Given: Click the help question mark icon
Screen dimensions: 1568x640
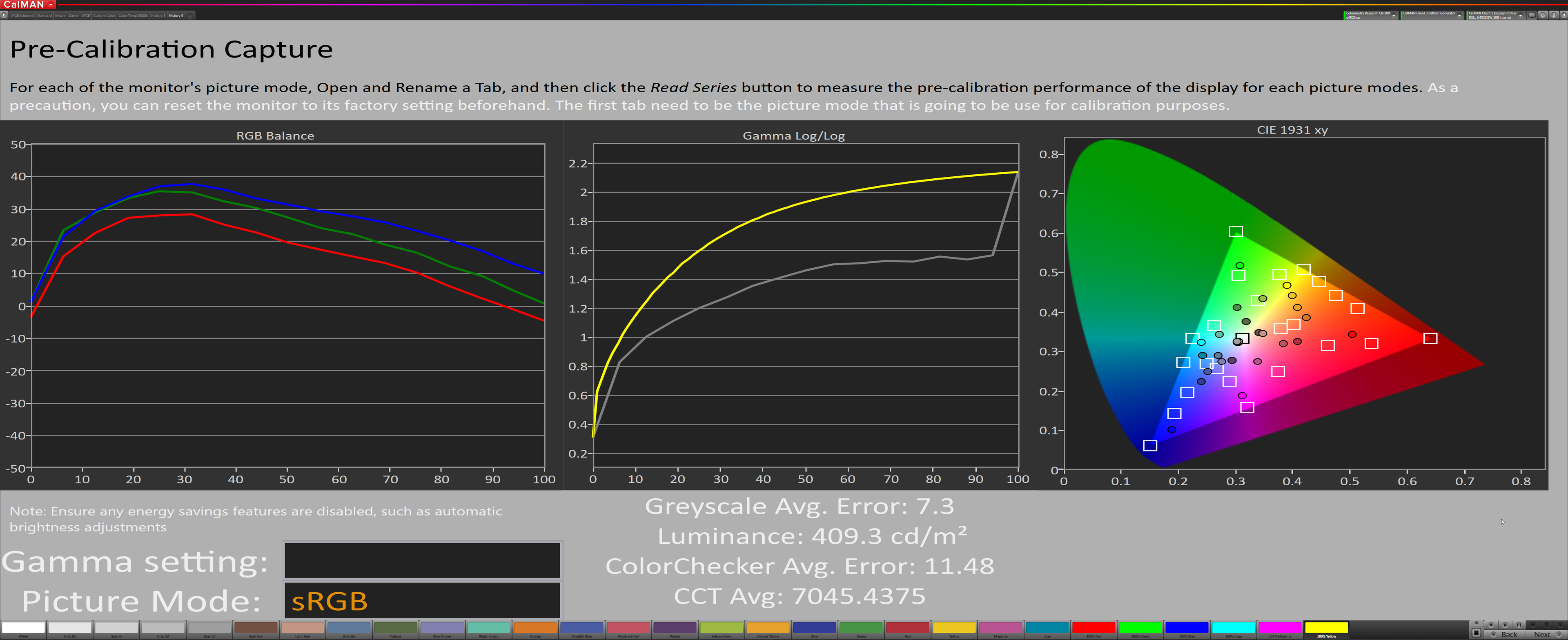Looking at the screenshot, I should pos(1553,15).
